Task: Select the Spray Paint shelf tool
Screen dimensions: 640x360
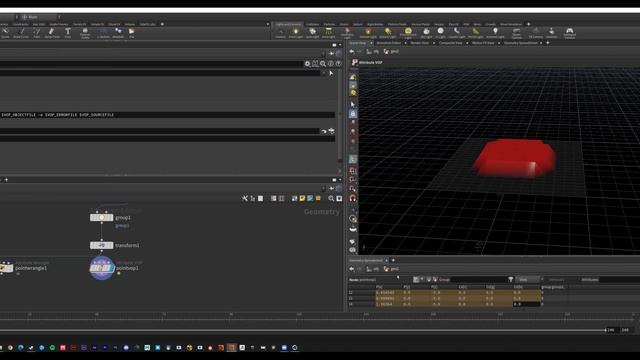Action: [52, 33]
